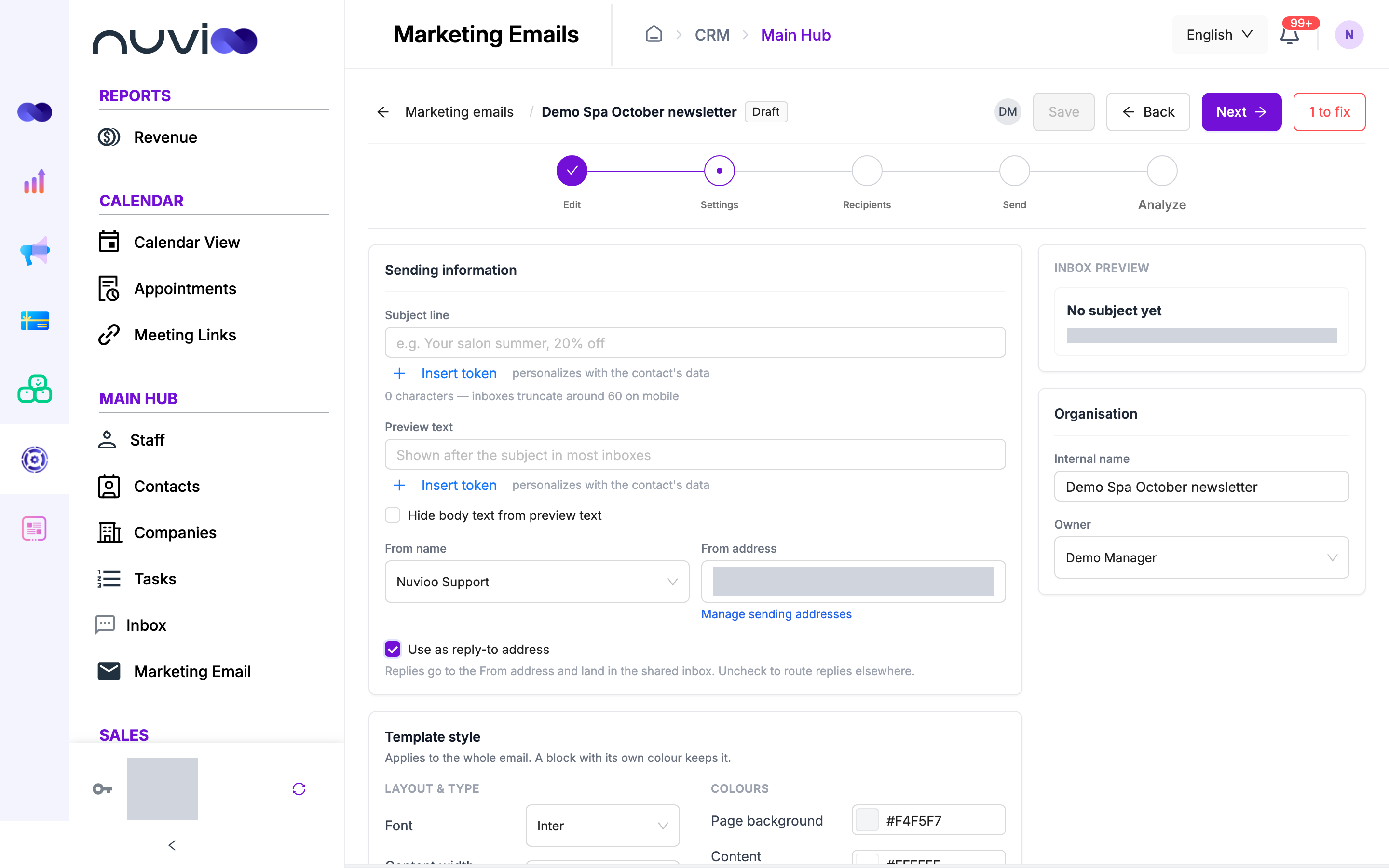Focus the Preview text input field

pos(695,455)
